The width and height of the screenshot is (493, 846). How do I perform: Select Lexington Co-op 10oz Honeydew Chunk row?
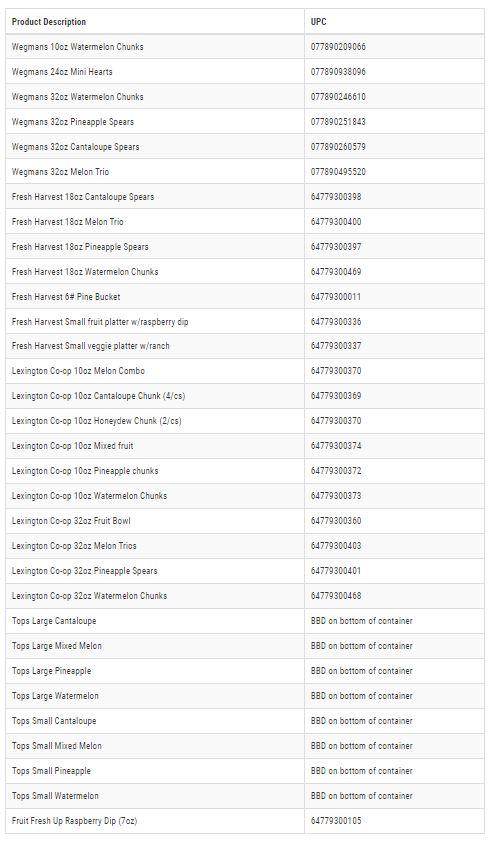coord(245,421)
